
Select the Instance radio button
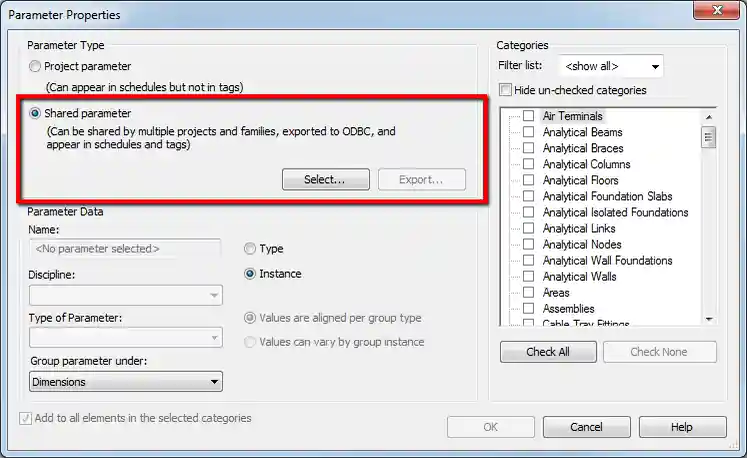point(250,274)
